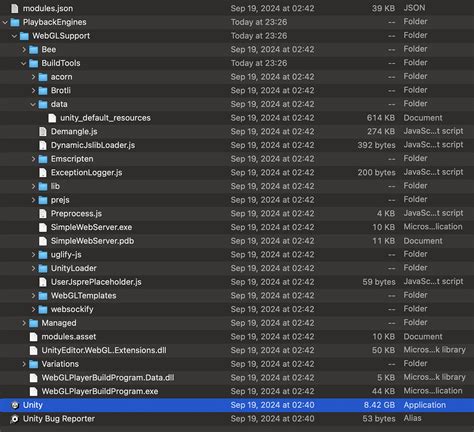Select the Preprocess.js file name
Image resolution: width=474 pixels, height=432 pixels.
coord(76,214)
